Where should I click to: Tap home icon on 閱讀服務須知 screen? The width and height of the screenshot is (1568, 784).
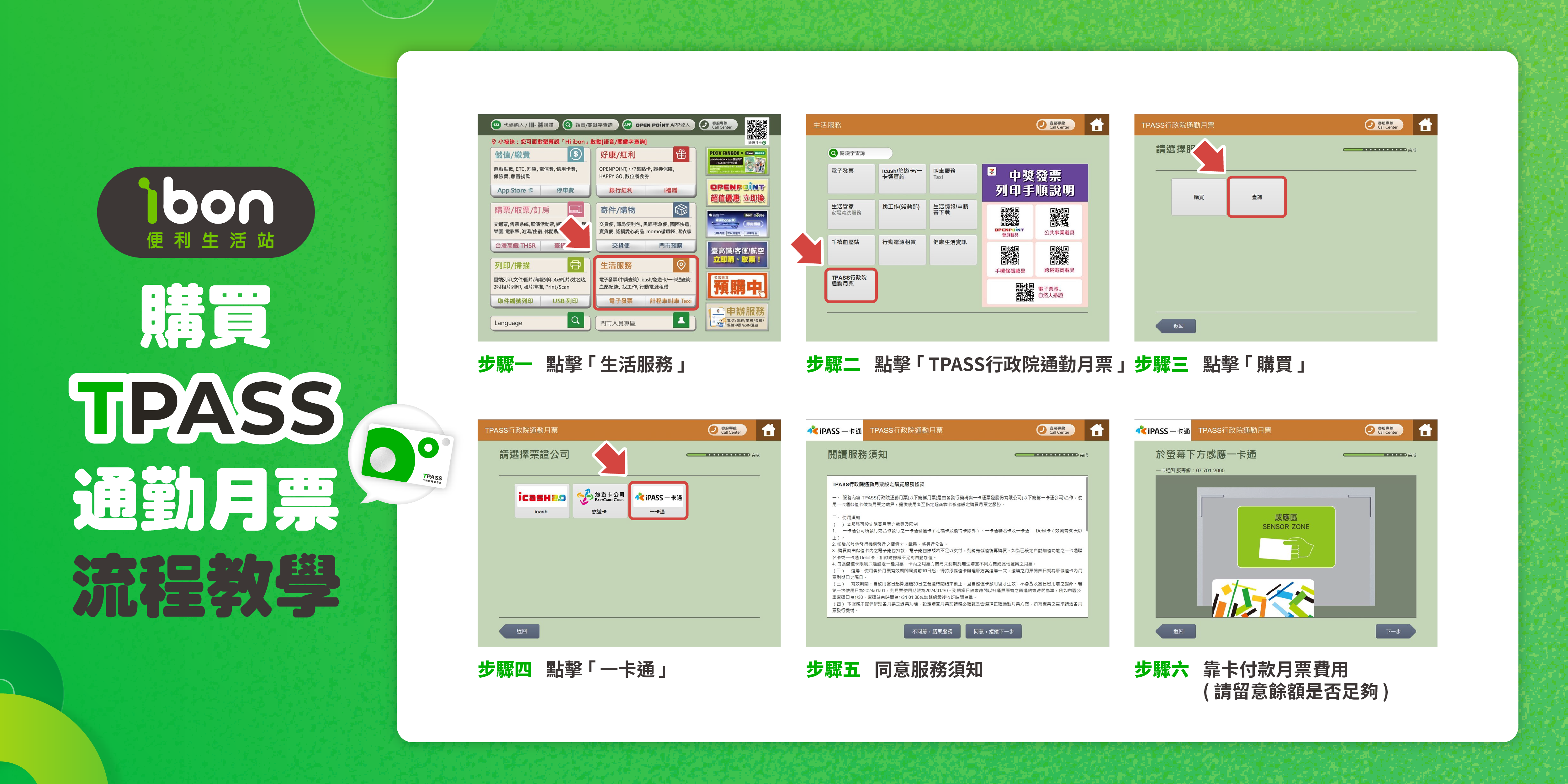click(x=1097, y=430)
